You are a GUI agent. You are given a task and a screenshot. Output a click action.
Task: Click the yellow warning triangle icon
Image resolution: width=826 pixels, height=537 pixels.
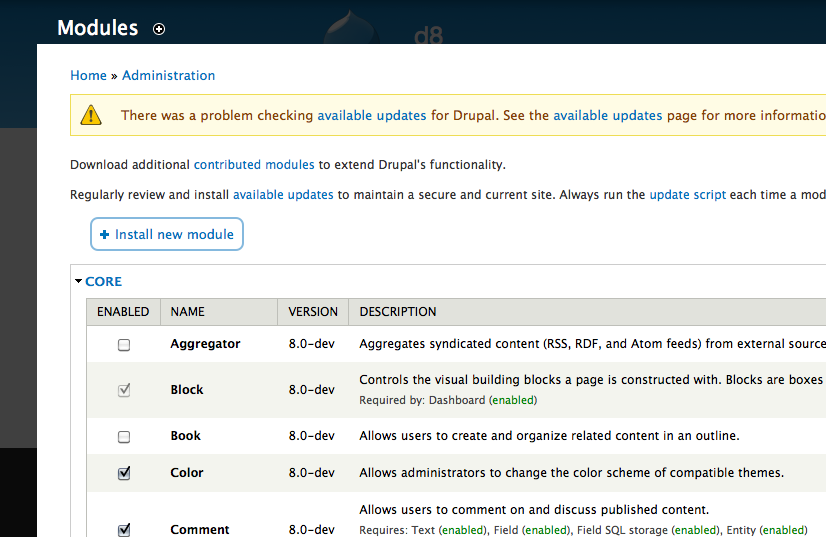tap(91, 115)
